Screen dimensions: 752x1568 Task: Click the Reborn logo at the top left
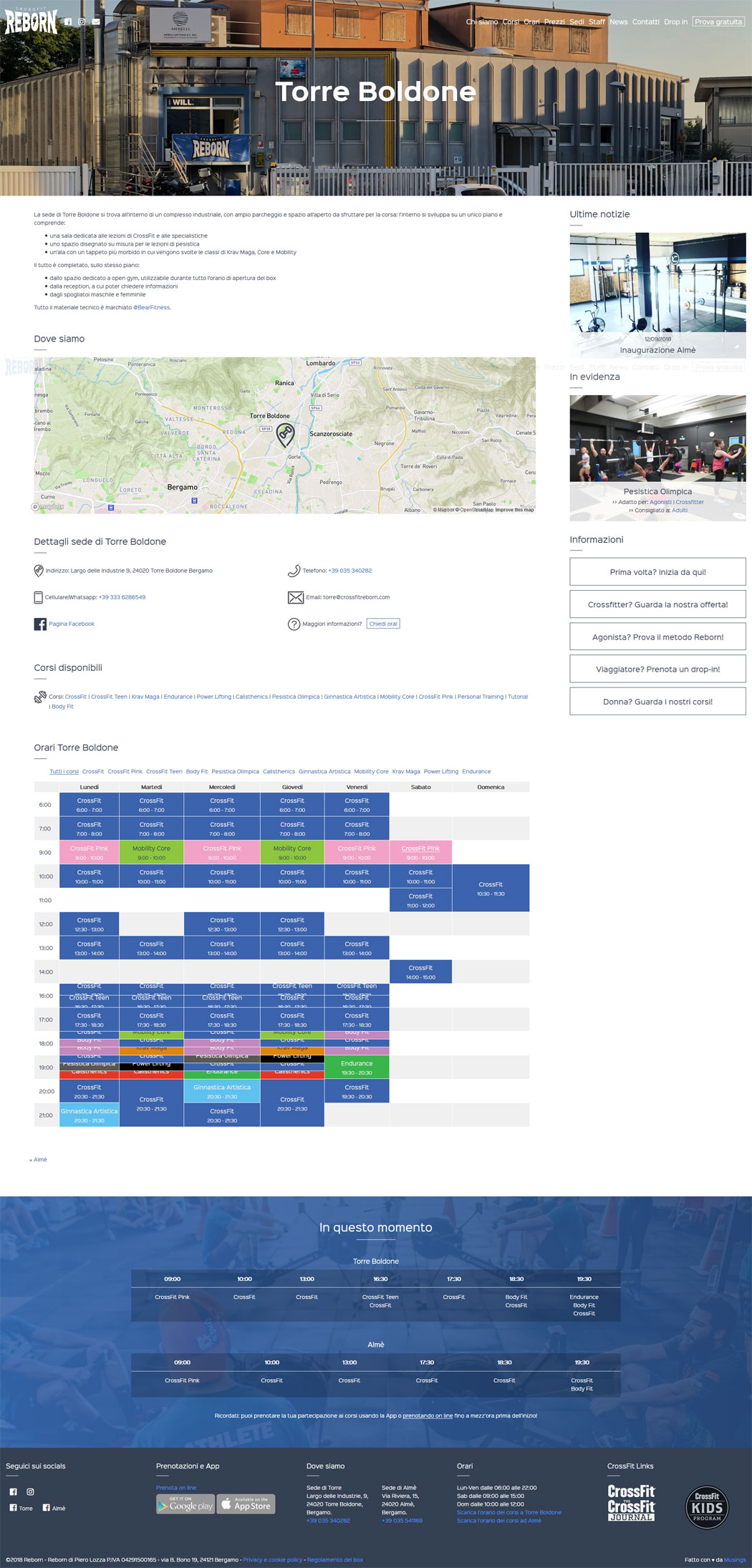(x=31, y=21)
